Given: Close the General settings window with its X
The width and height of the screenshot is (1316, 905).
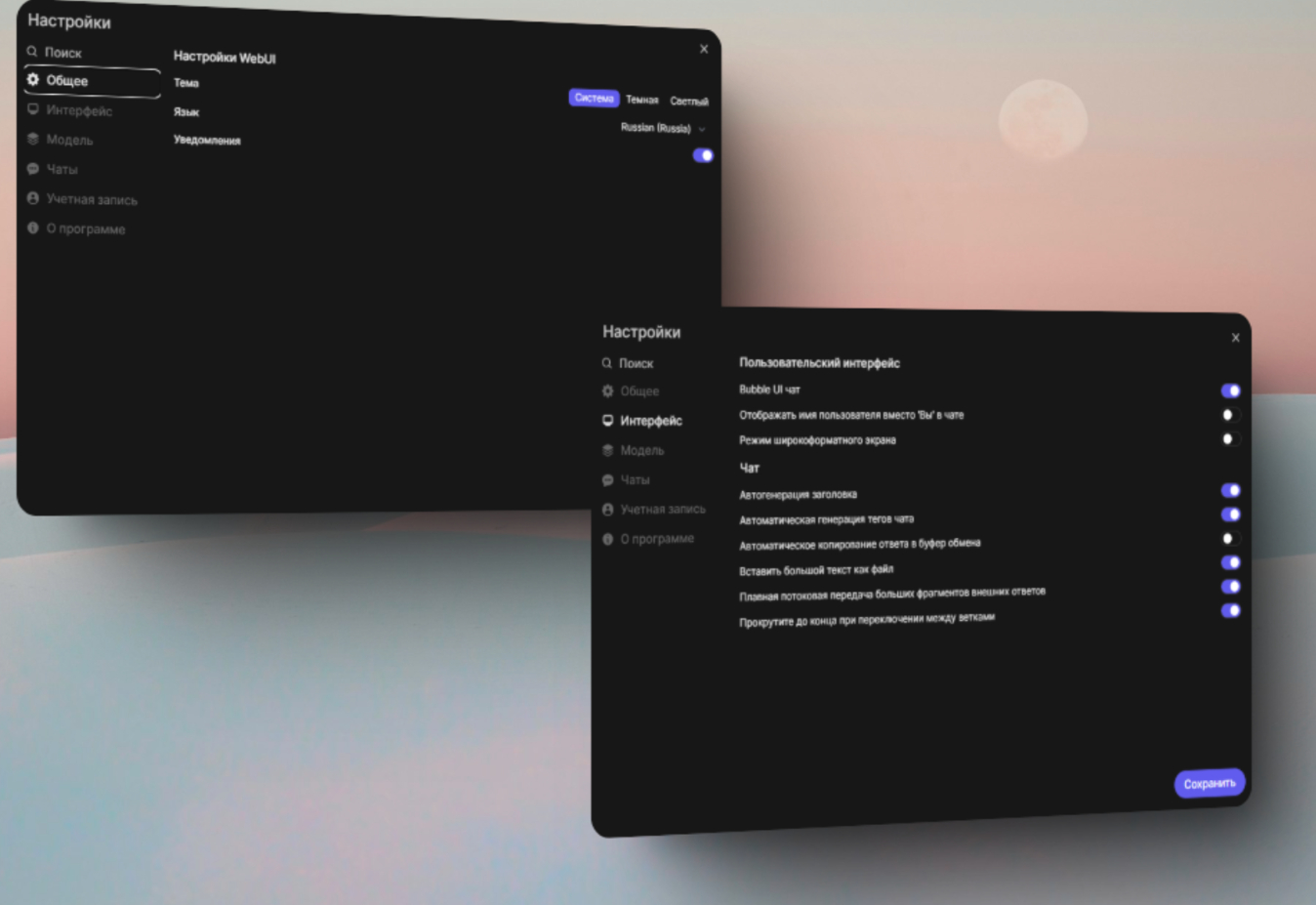Looking at the screenshot, I should (704, 49).
